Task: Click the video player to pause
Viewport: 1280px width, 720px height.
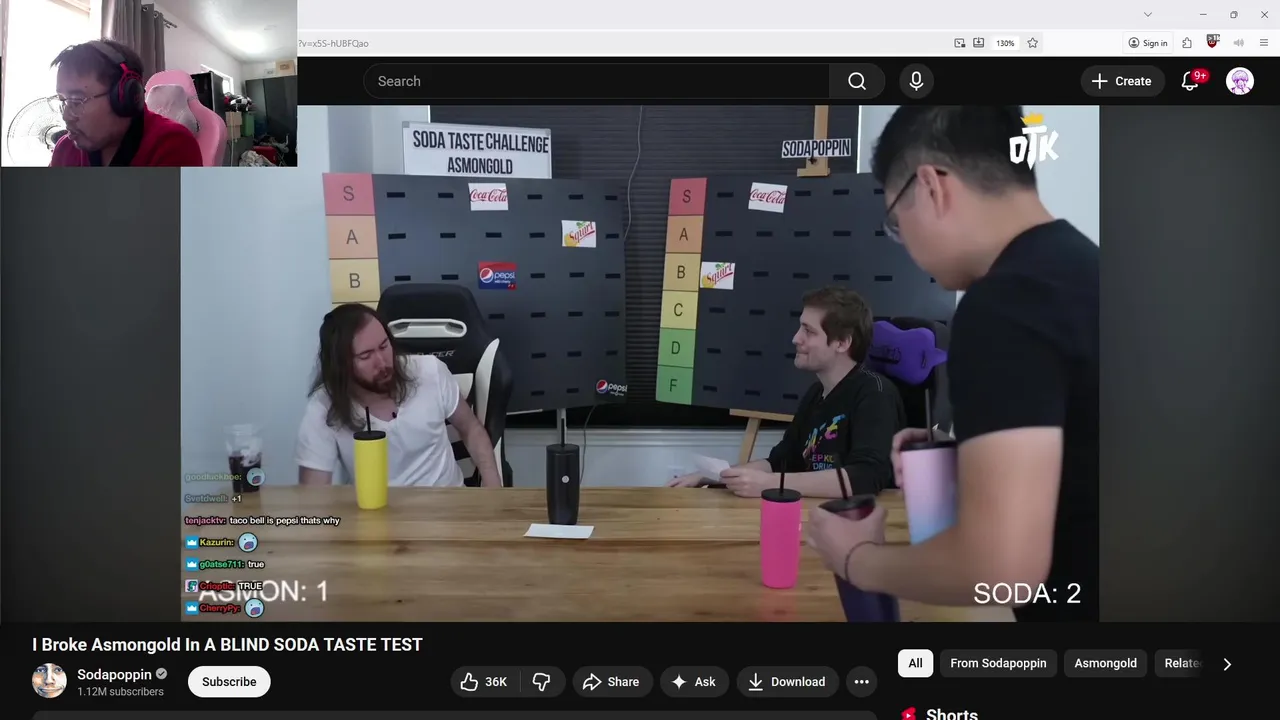Action: (640, 364)
